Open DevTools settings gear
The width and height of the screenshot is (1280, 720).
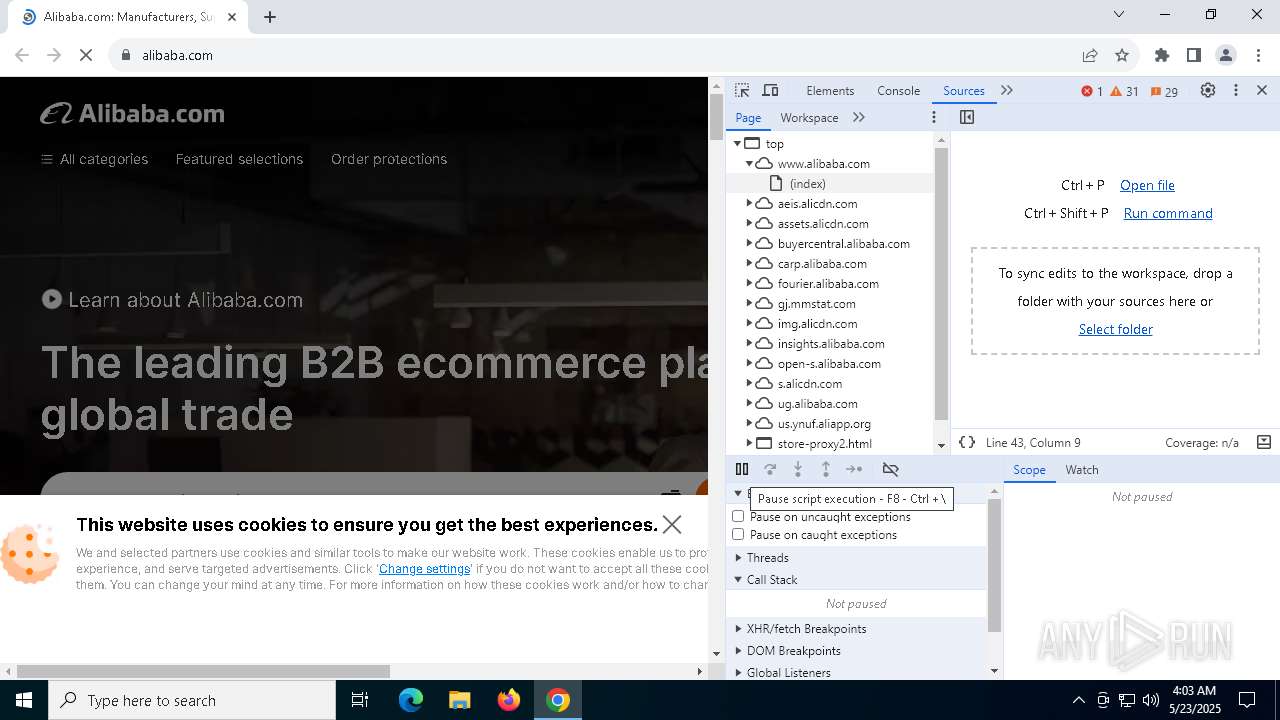(x=1208, y=90)
